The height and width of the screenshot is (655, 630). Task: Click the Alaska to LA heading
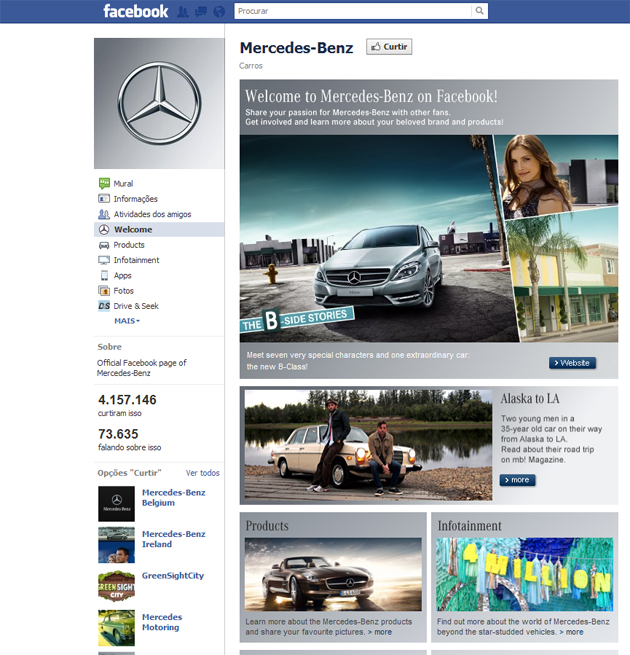point(530,399)
